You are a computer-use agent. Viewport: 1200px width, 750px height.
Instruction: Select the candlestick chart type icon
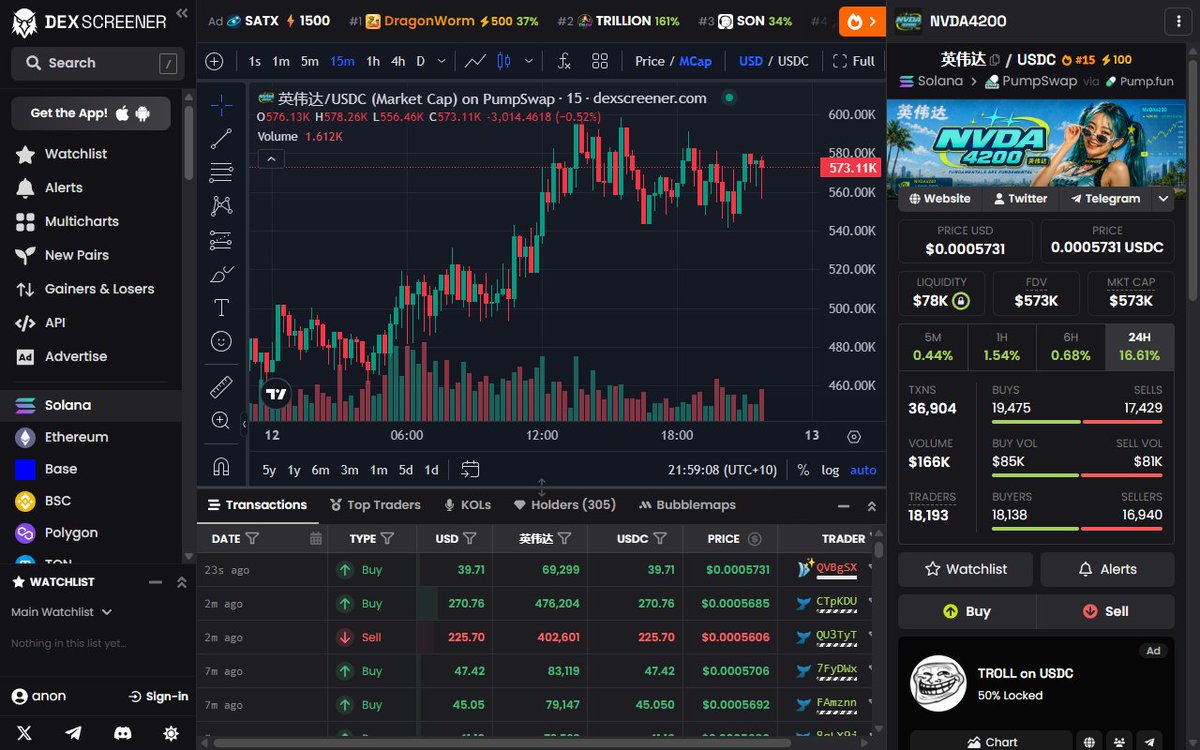503,61
